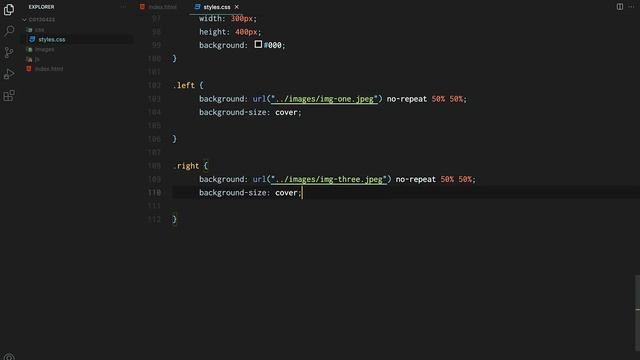Click the .left selector text

point(184,85)
